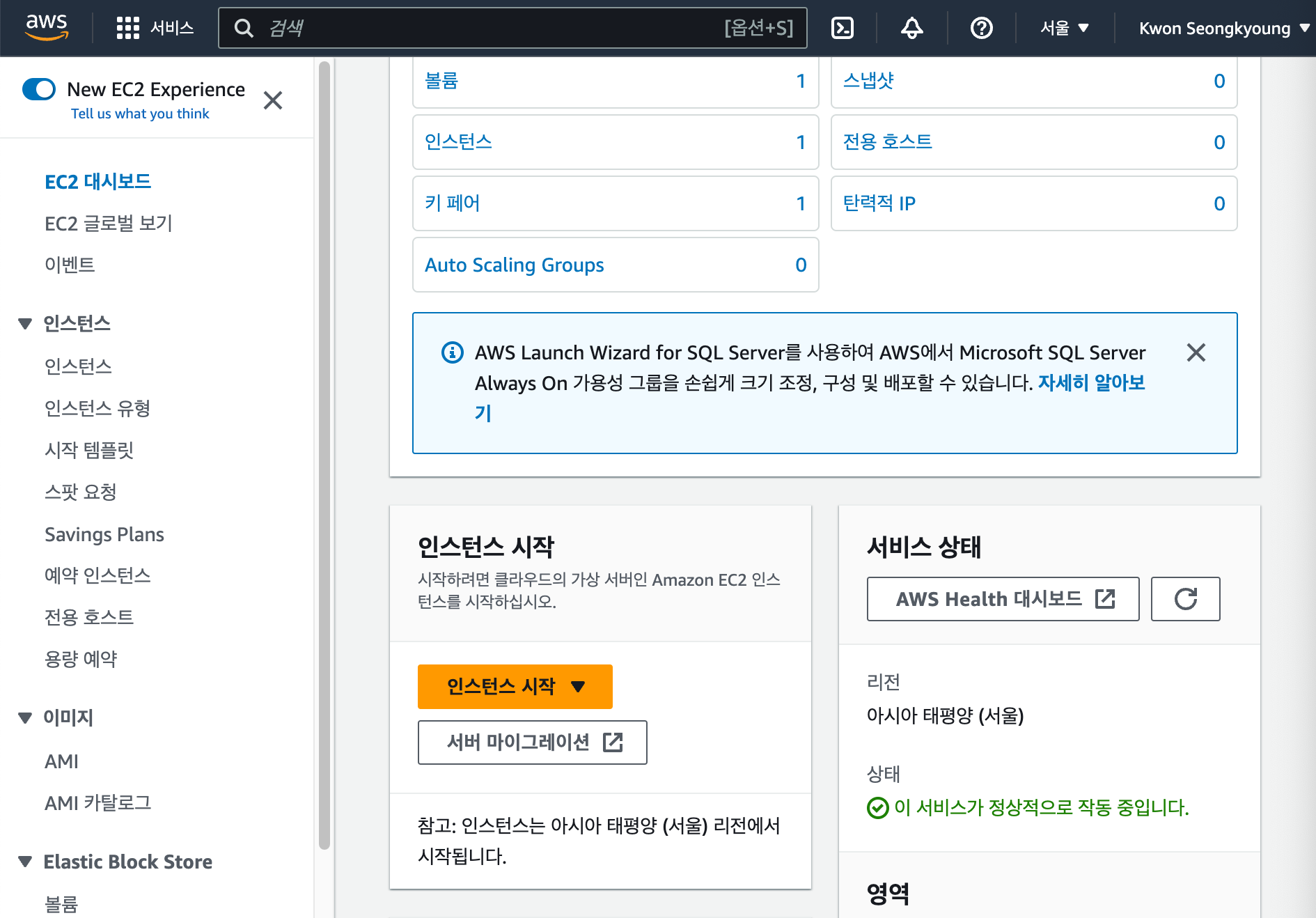The height and width of the screenshot is (918, 1316).
Task: Click the 서버 마이그레이션 button
Action: (533, 742)
